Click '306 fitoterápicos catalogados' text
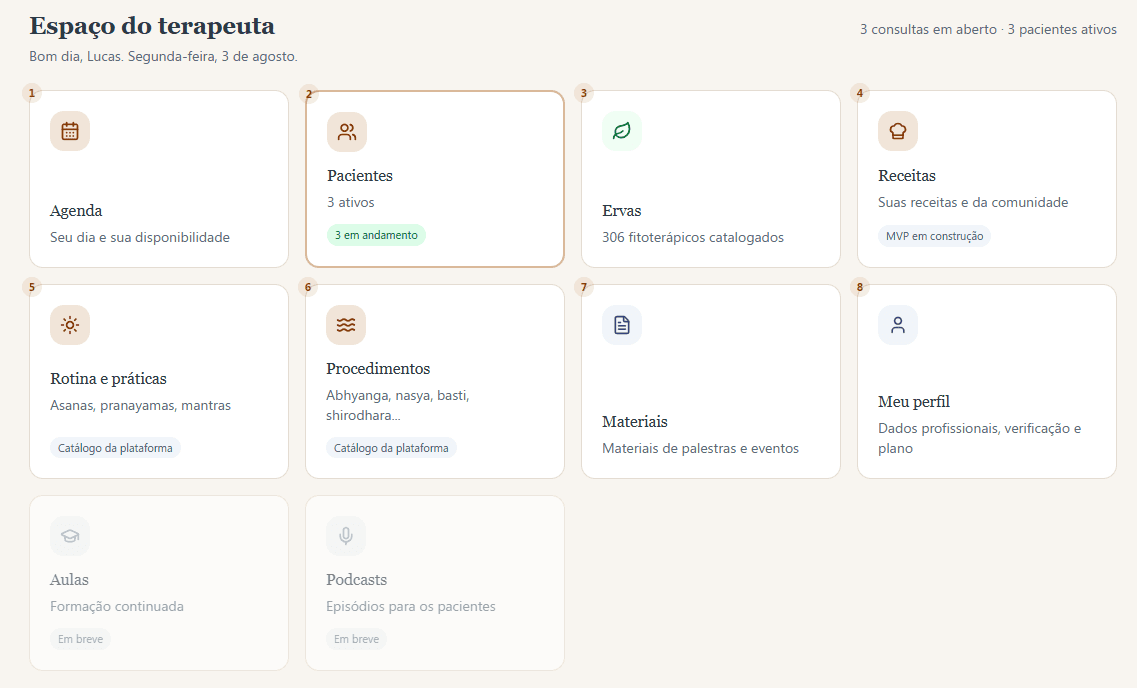Viewport: 1137px width, 688px height. pyautogui.click(x=692, y=237)
